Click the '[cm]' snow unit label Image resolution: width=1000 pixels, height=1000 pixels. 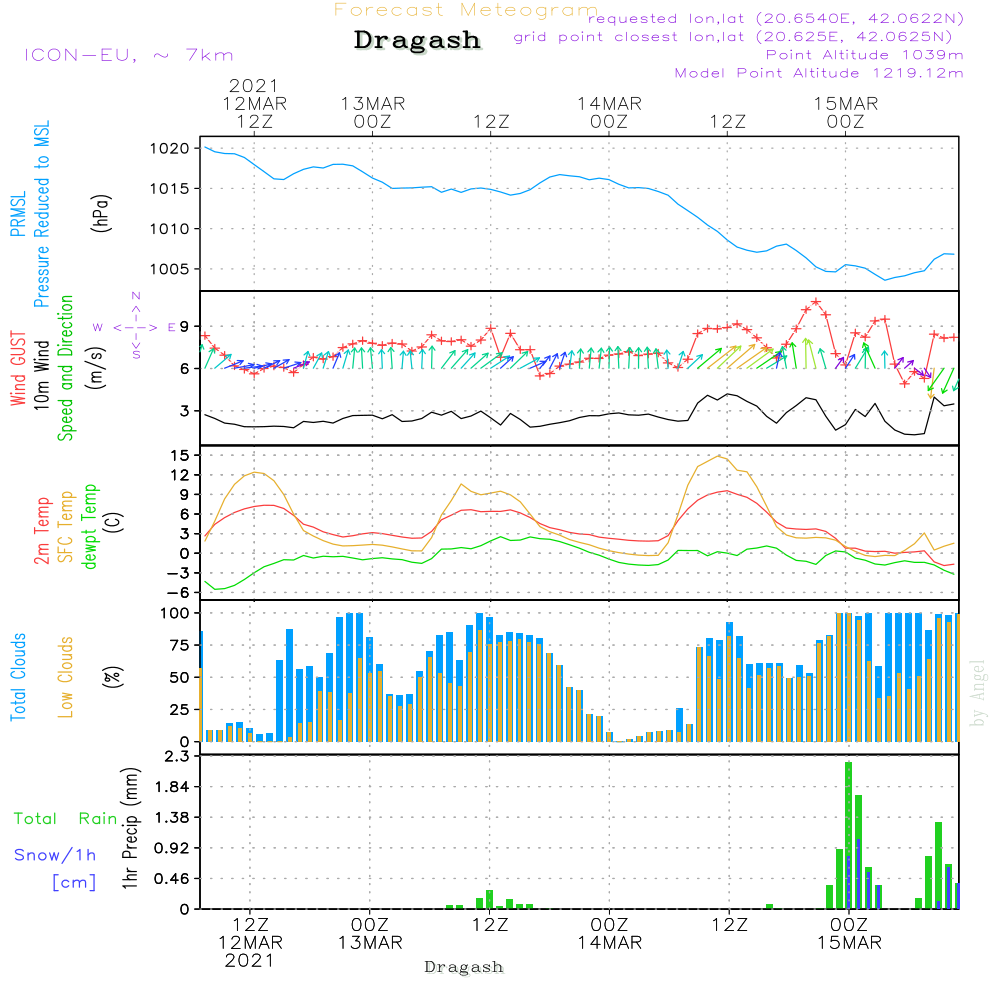click(74, 883)
